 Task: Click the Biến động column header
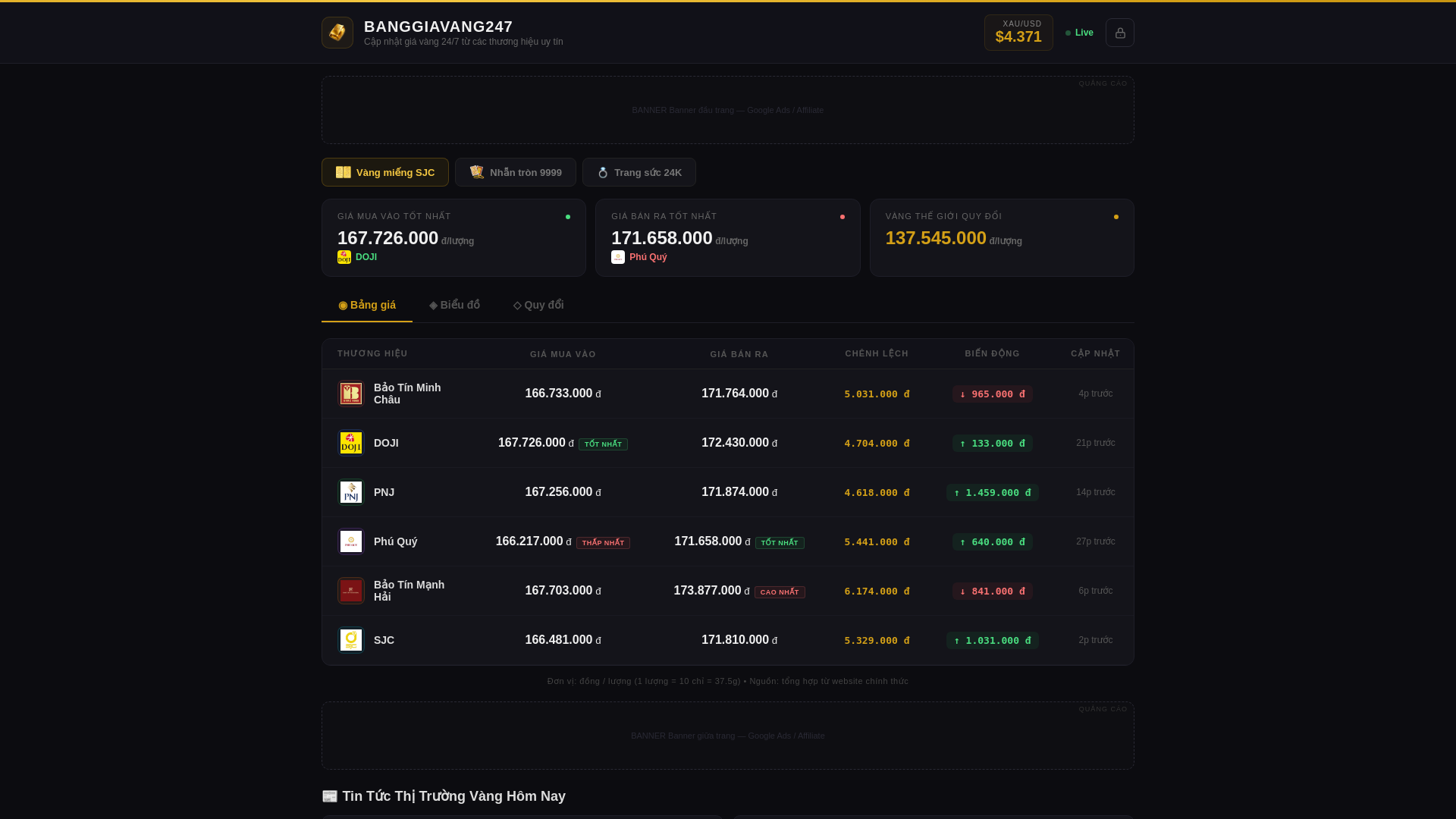pos(992,353)
